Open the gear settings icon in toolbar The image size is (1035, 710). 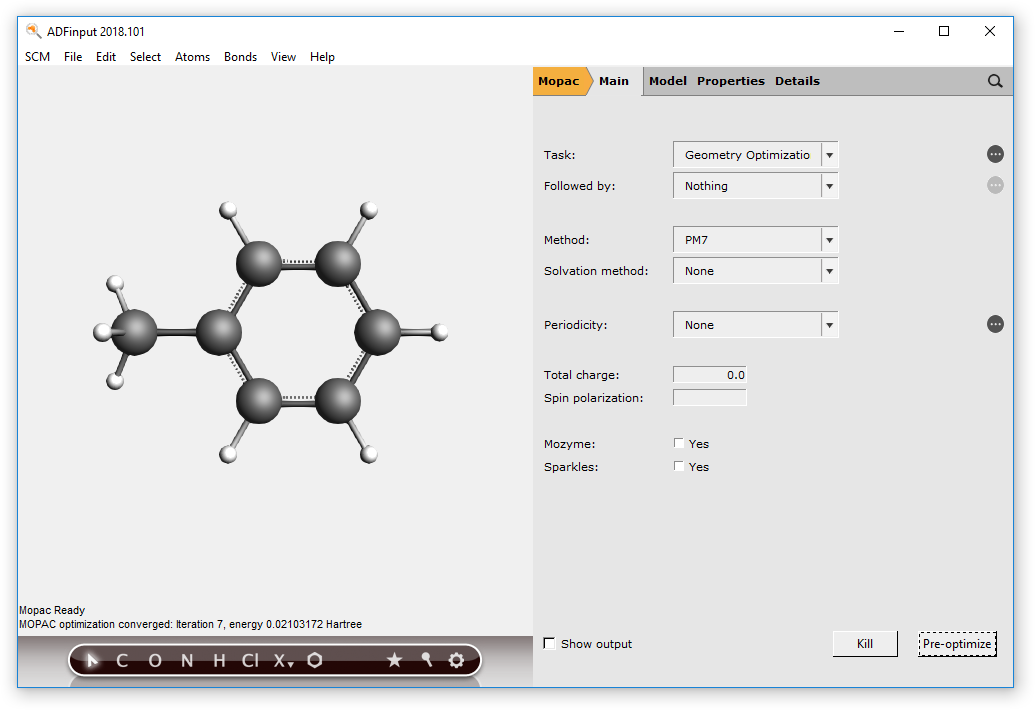457,660
